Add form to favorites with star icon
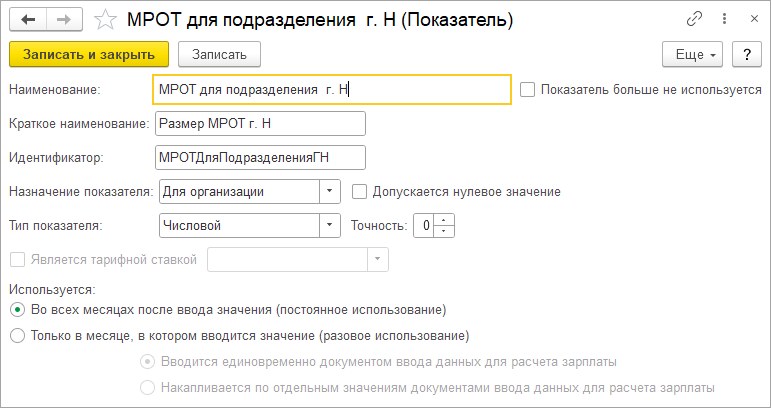The image size is (771, 408). click(105, 20)
